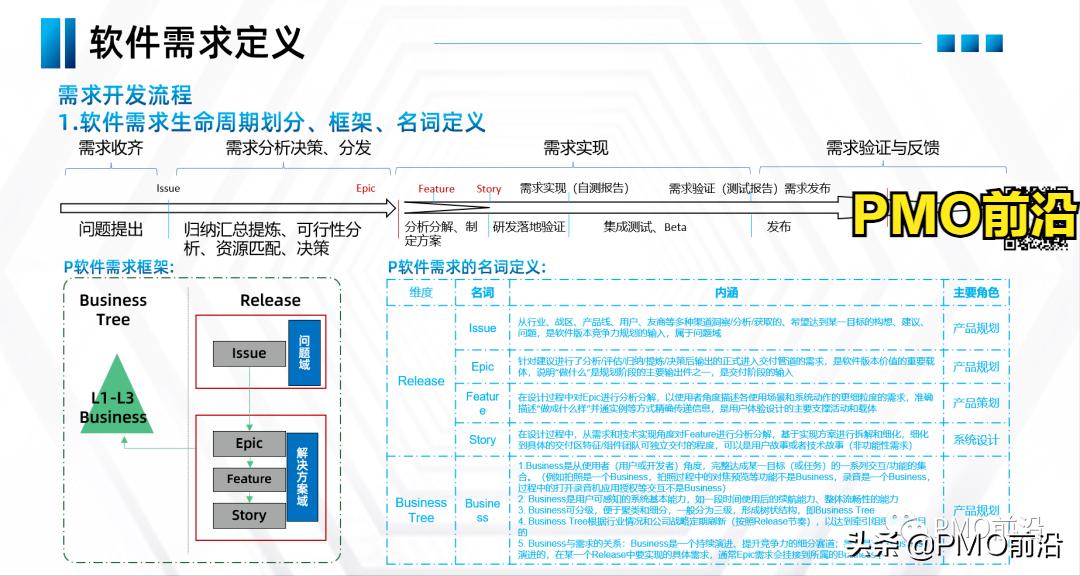Select the Epic box in the solution domain
Screen dimensions: 1080x576
248,443
